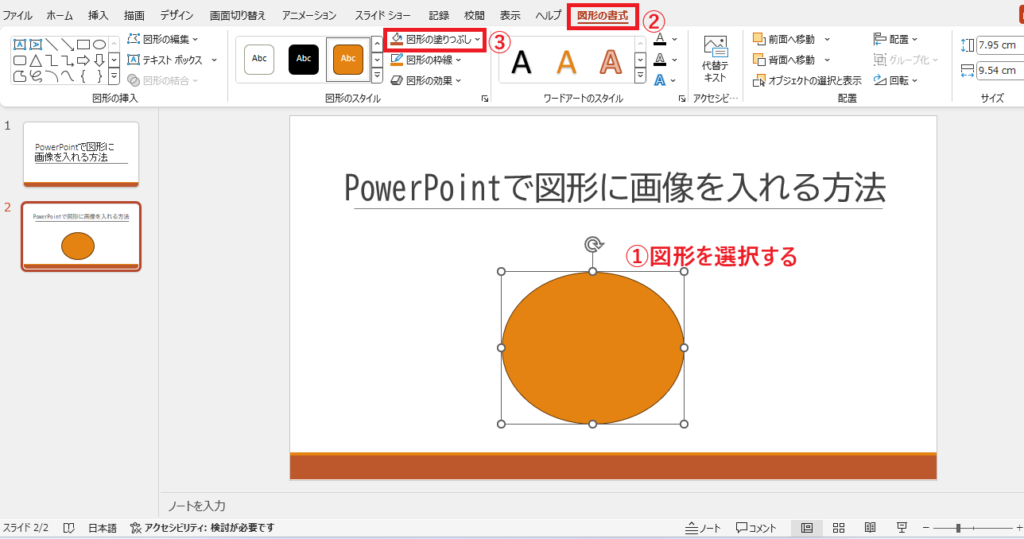Insert the right brace shape

99,76
